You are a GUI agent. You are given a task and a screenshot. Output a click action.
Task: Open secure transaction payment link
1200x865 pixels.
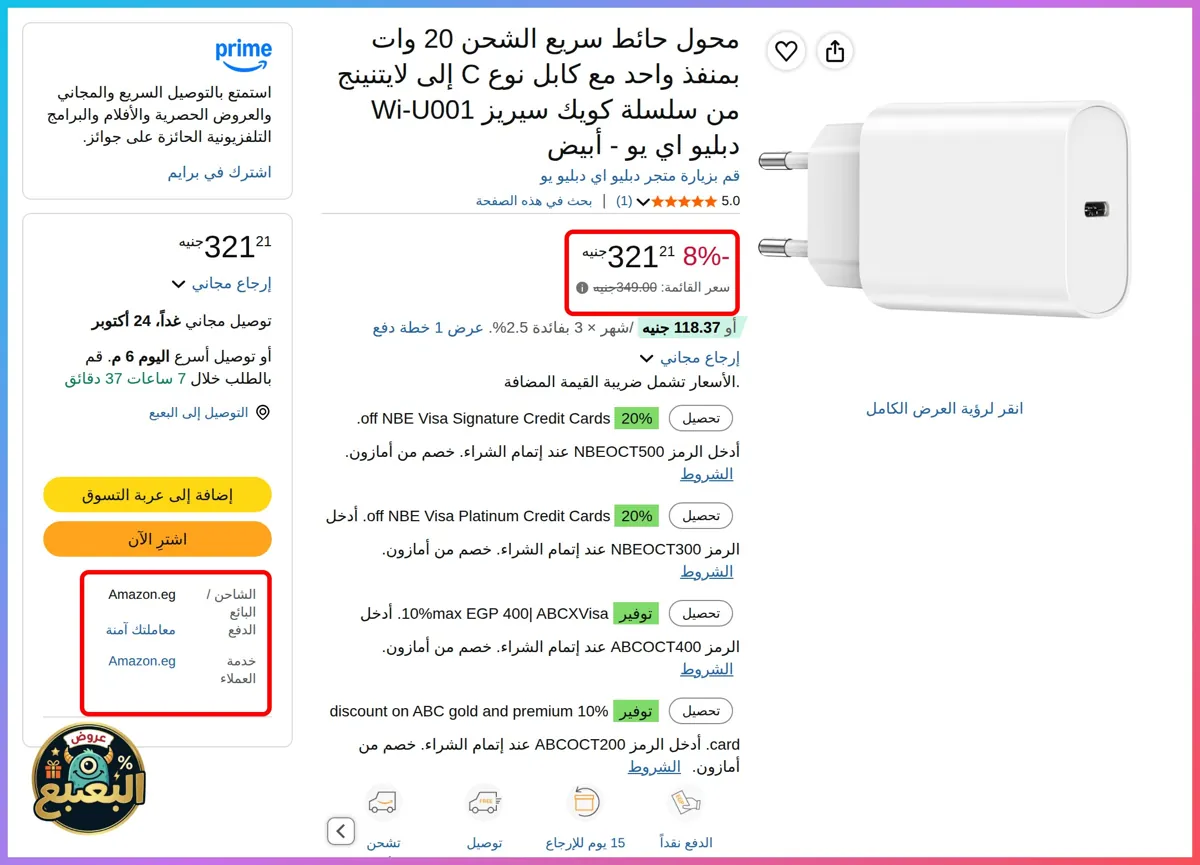coord(141,630)
